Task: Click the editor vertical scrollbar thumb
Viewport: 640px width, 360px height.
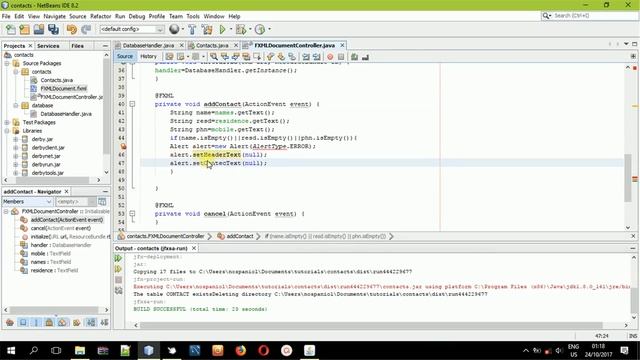Action: 628,178
